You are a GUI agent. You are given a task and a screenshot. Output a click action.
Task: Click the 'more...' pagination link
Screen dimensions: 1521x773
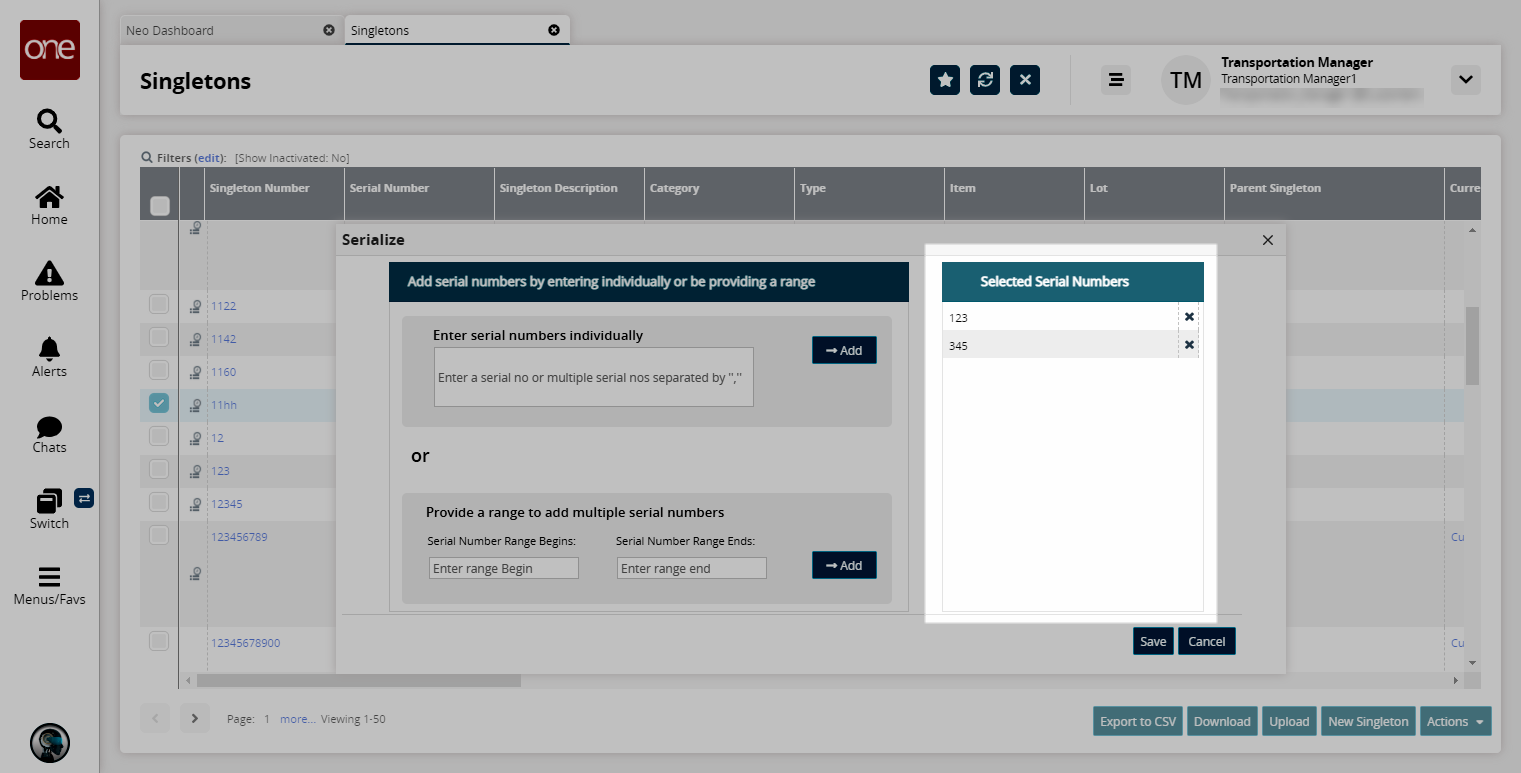[x=298, y=719]
